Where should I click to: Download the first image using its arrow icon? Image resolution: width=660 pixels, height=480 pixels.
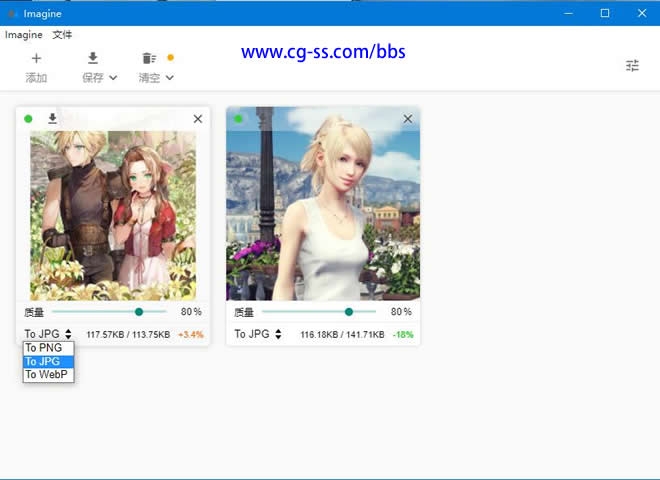(53, 119)
